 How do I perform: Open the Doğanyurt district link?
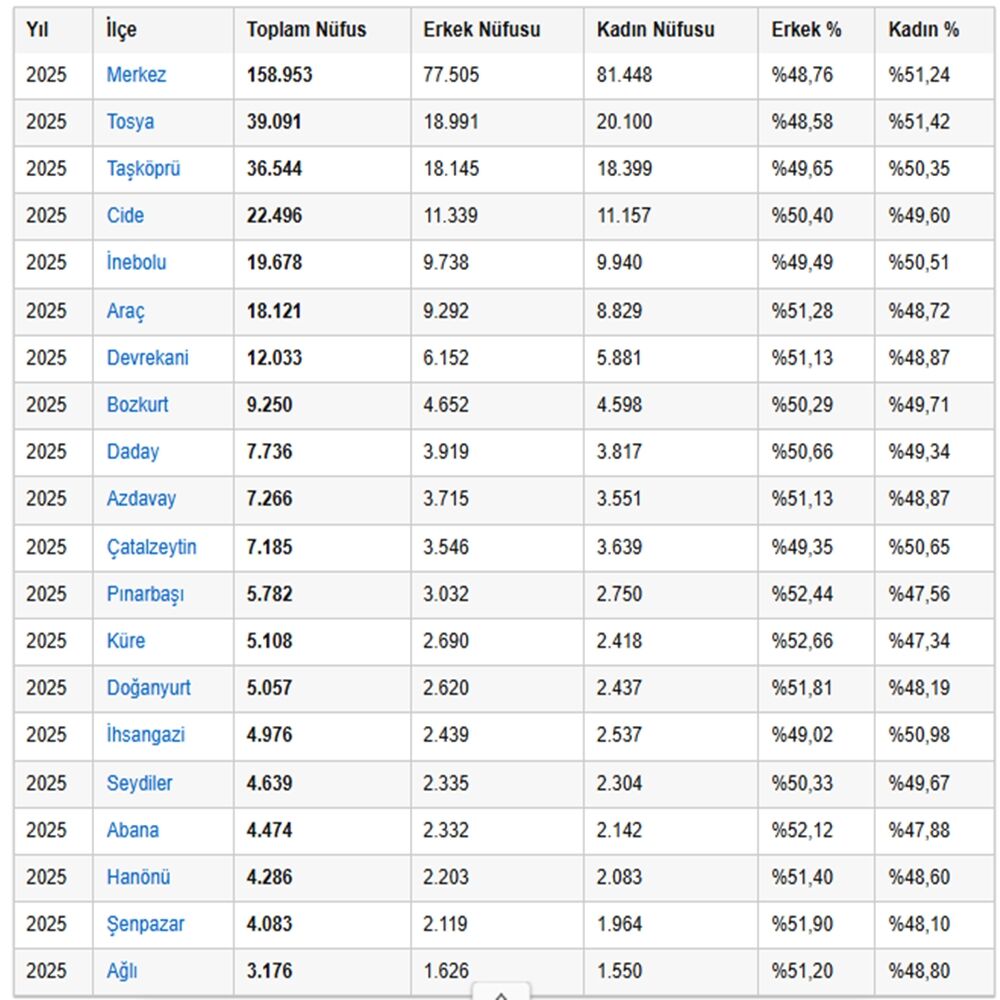[x=148, y=688]
